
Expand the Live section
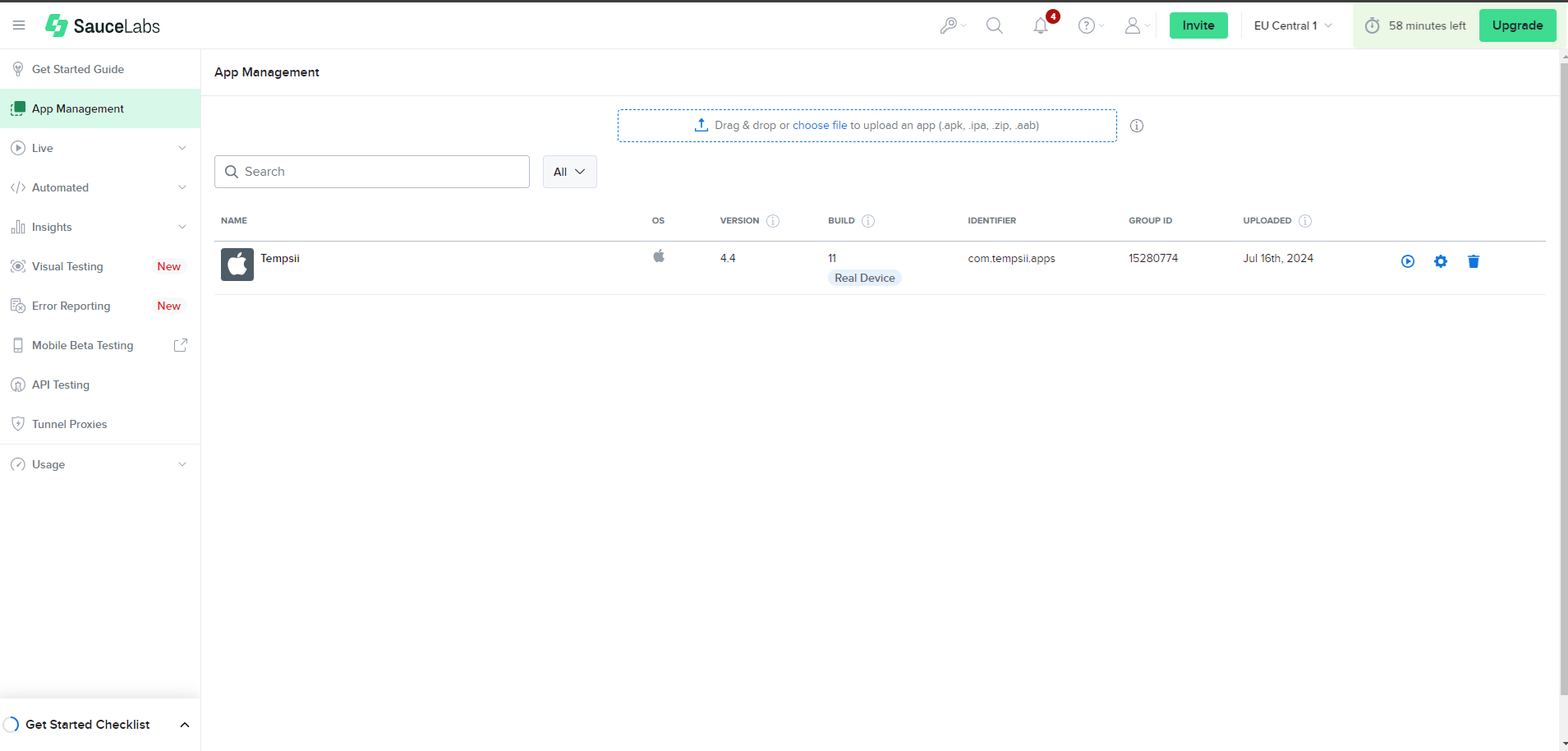pyautogui.click(x=100, y=148)
